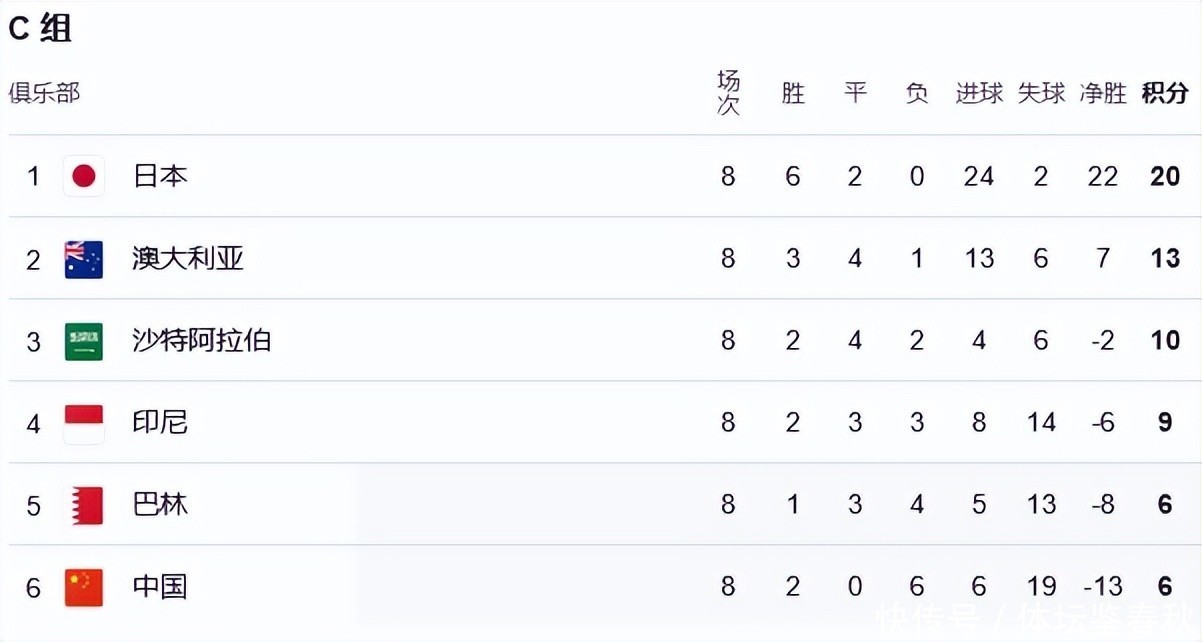Click the 俱乐部 column header
The image size is (1202, 642).
[44, 94]
